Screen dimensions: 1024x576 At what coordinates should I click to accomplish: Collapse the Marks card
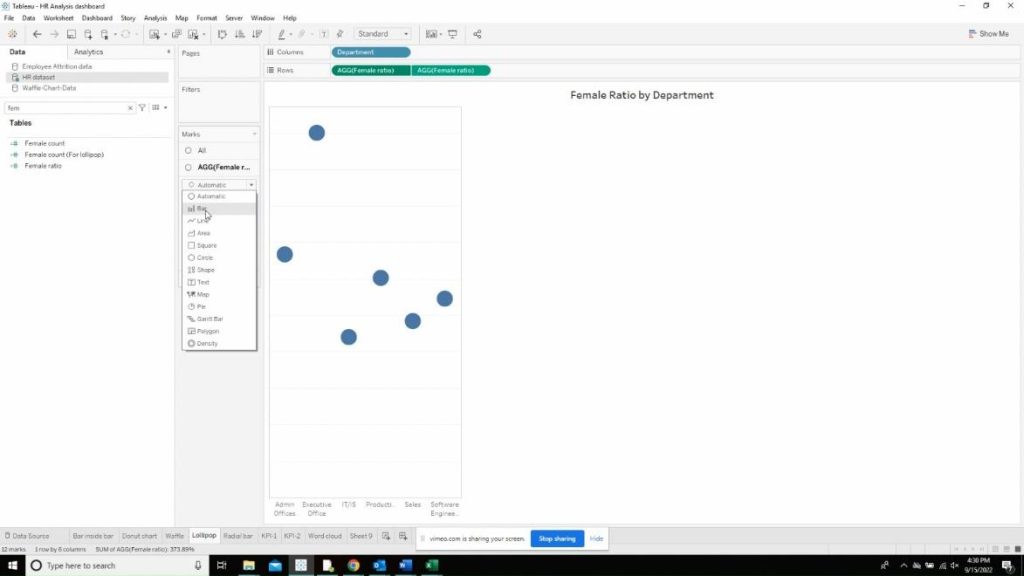(x=254, y=133)
